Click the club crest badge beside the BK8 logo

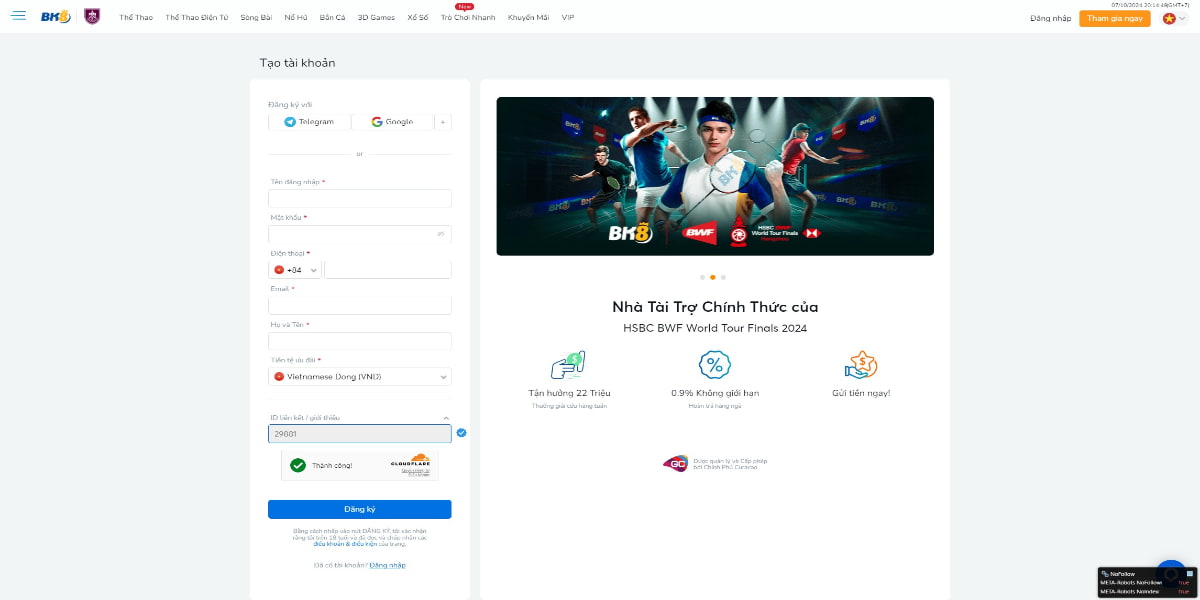(x=92, y=17)
